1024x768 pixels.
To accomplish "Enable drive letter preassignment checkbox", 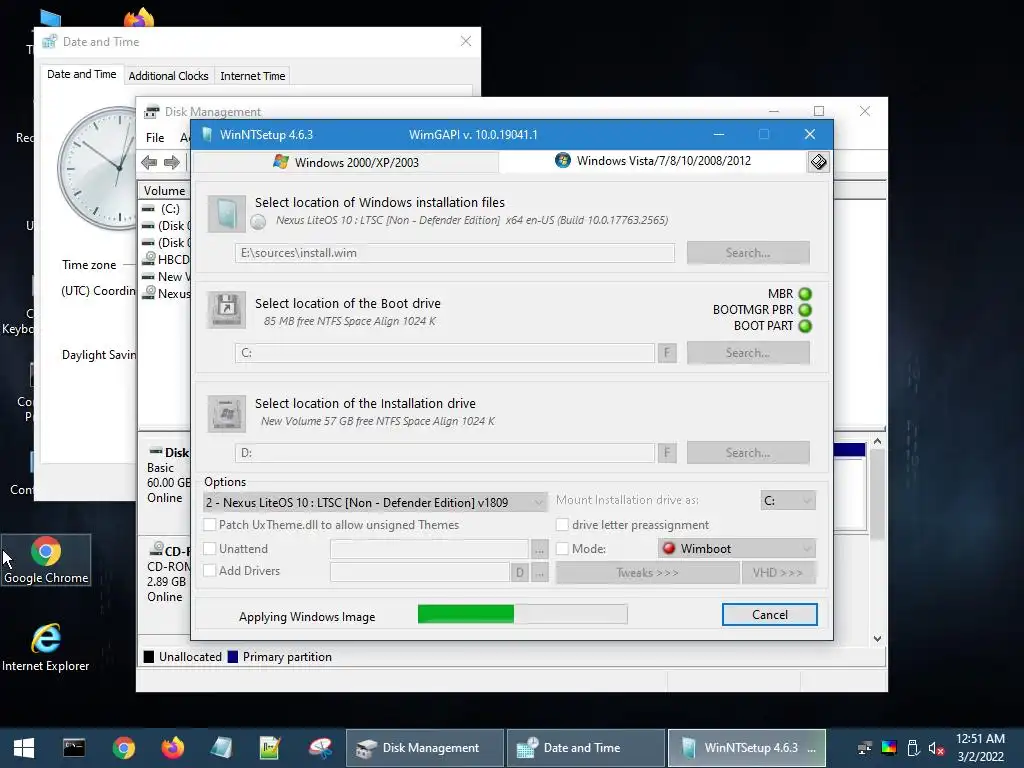I will (x=562, y=525).
